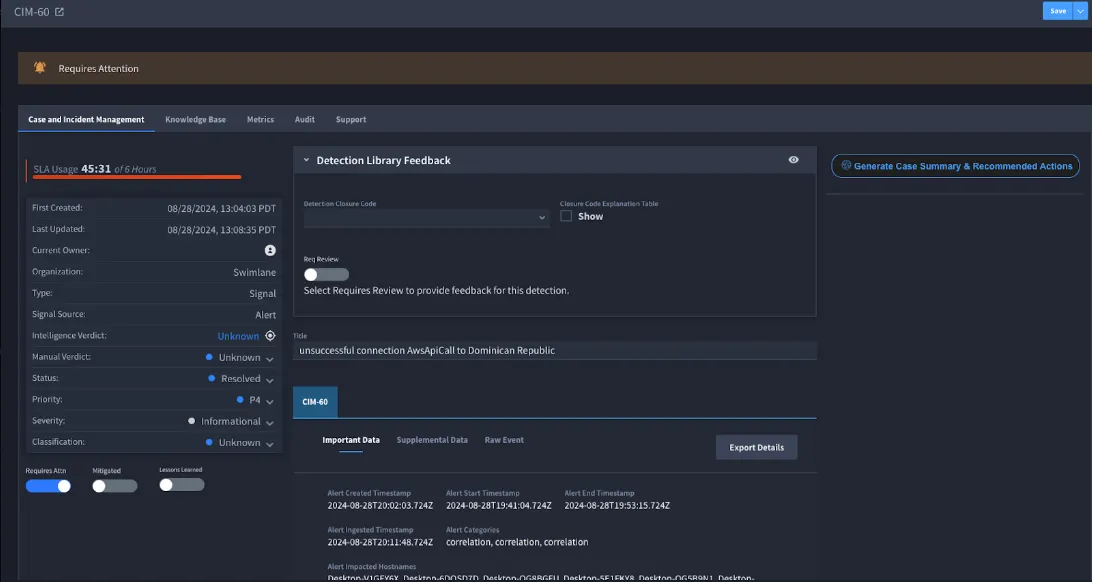Open the Severity Informational dropdown
Viewport: 1093px width, 582px height.
coord(270,422)
